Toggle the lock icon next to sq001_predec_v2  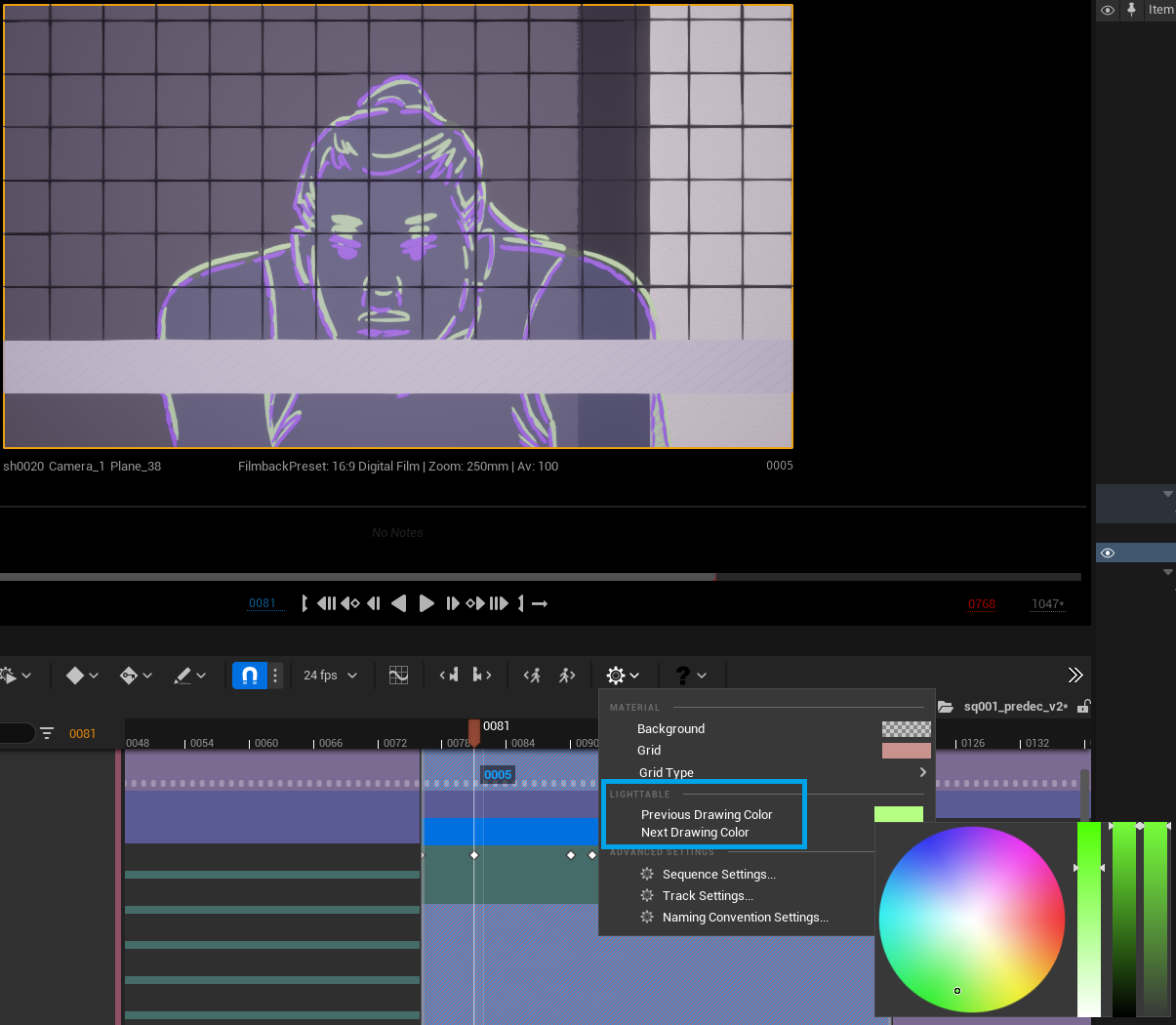pyautogui.click(x=1083, y=706)
